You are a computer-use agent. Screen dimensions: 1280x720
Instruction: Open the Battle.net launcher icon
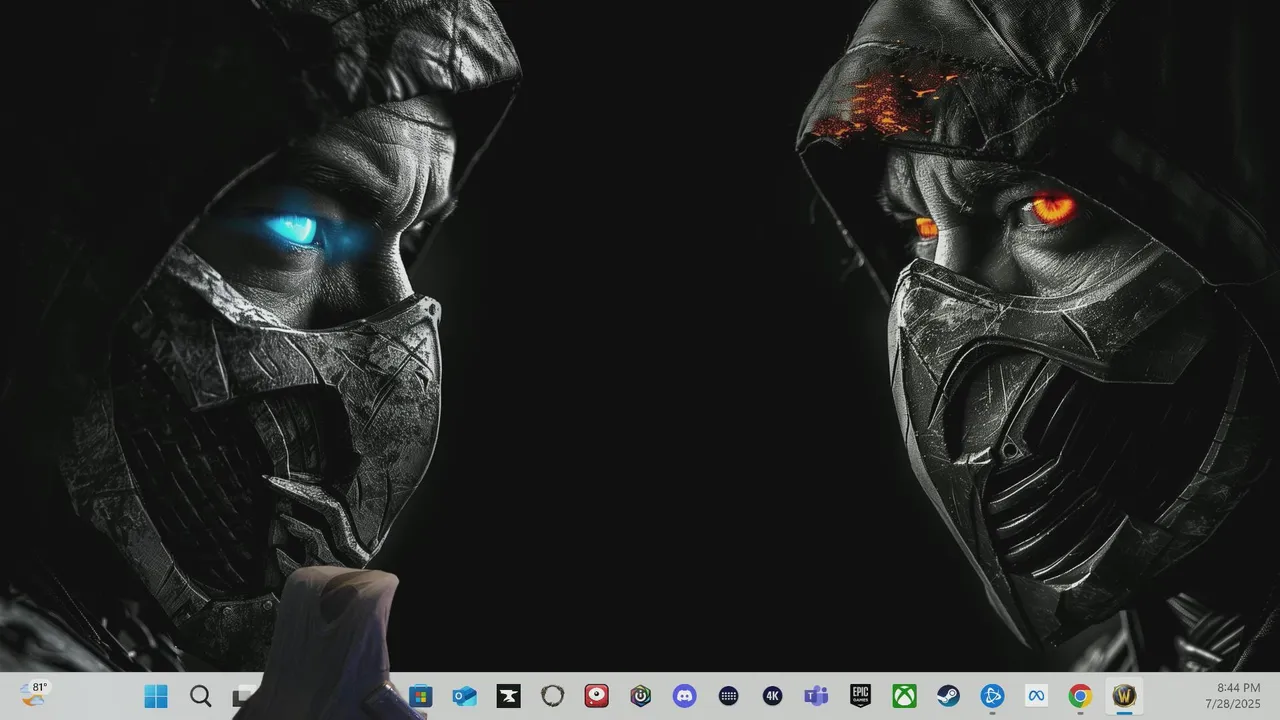click(992, 696)
